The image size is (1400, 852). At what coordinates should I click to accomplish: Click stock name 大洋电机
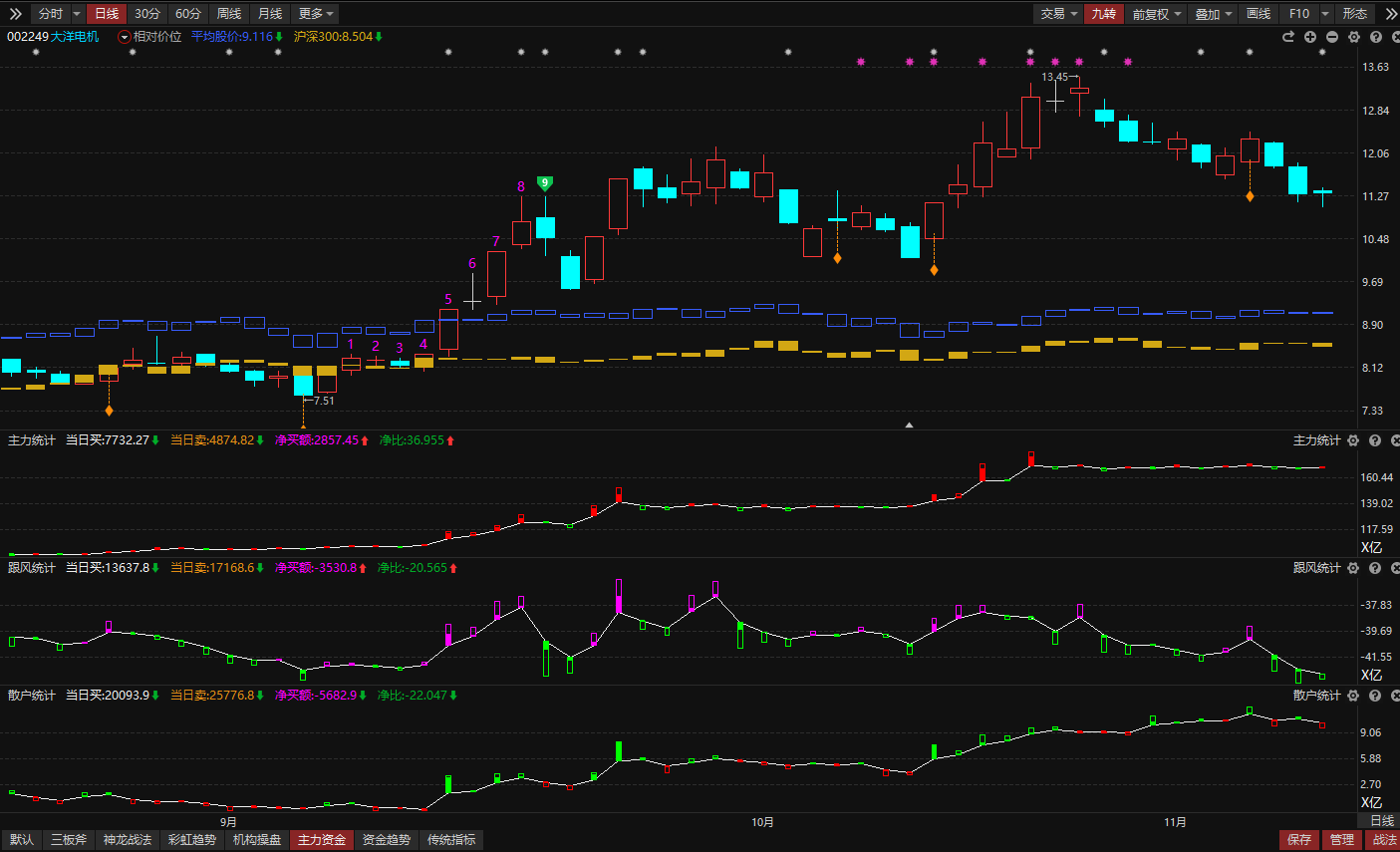tap(76, 37)
